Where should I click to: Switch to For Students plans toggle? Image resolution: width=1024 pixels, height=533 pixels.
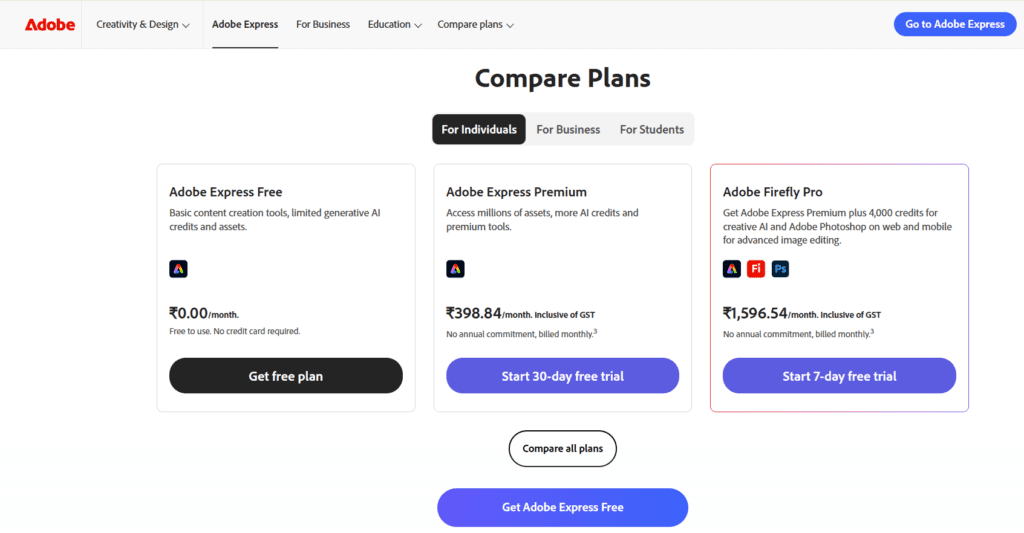pos(651,129)
